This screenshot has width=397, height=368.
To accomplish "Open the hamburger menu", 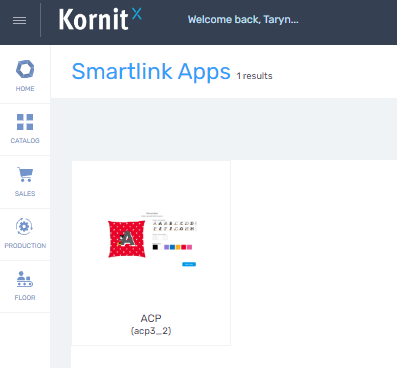I will point(19,21).
